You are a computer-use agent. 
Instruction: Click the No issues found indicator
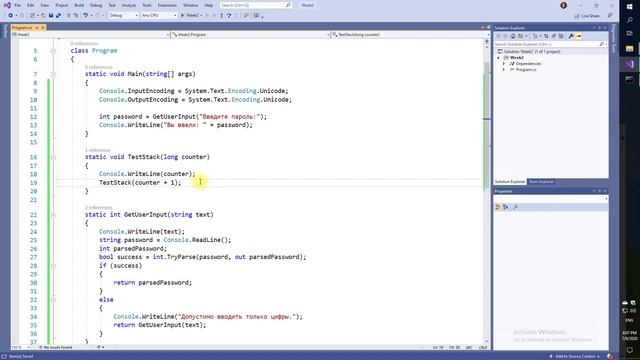[x=56, y=347]
